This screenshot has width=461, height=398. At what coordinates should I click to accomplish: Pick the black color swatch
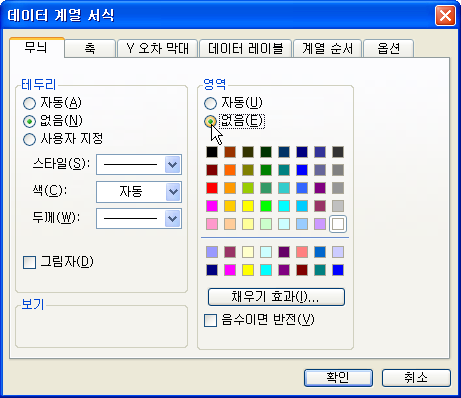(212, 152)
